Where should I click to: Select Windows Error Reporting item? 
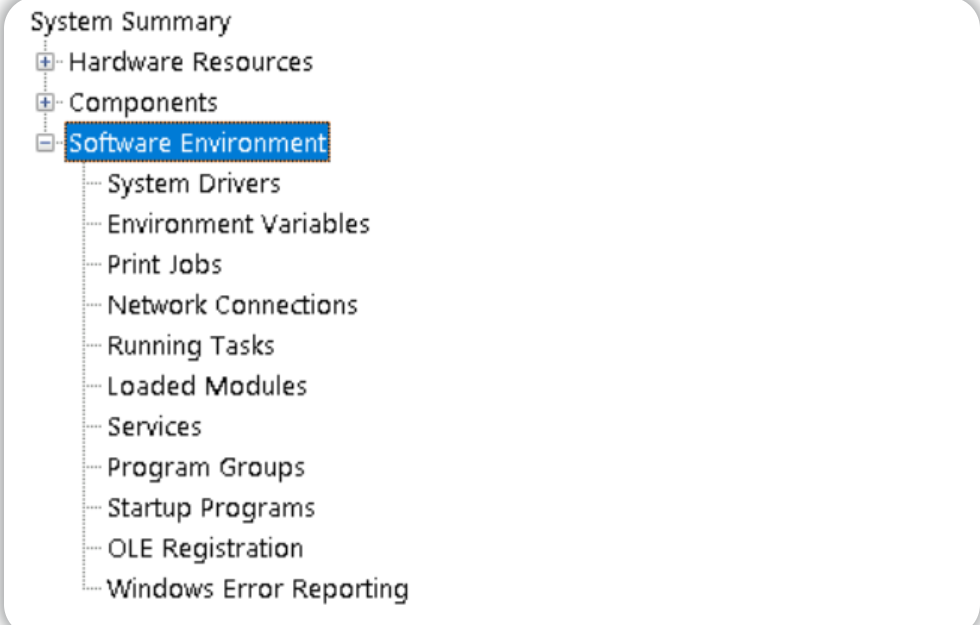coord(258,589)
